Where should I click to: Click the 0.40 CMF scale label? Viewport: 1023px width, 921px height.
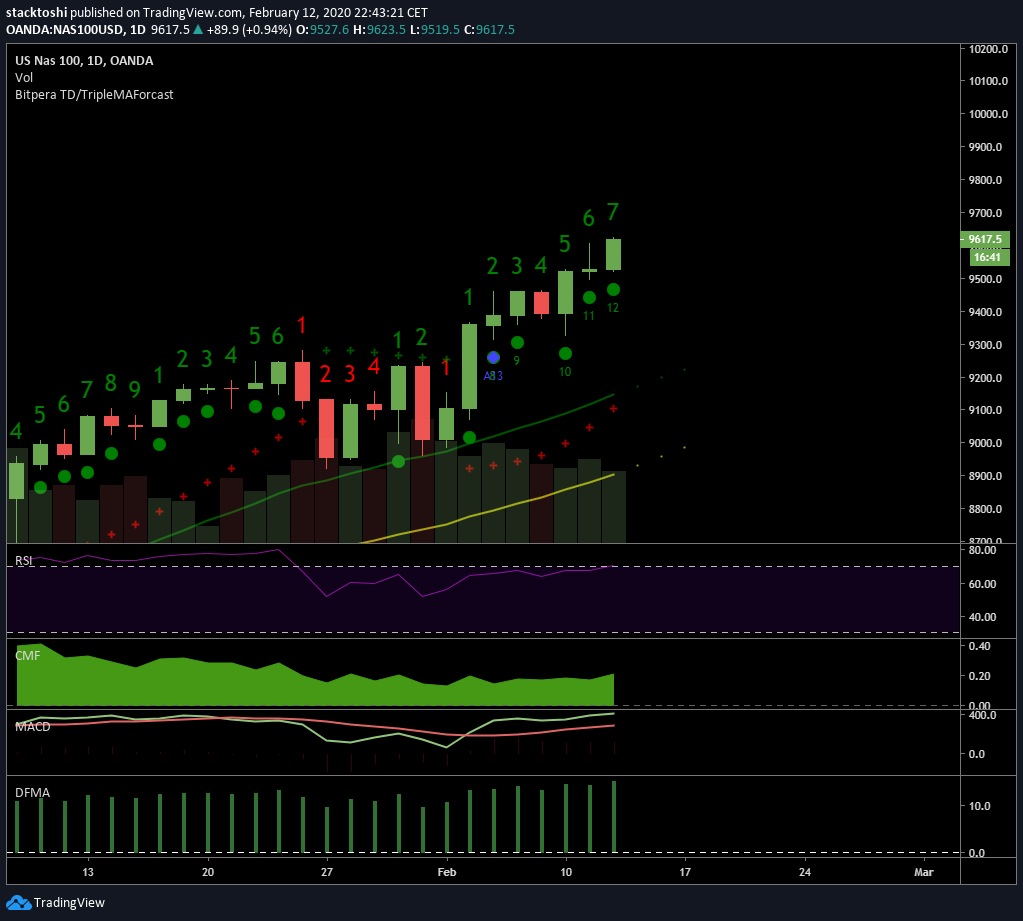(x=980, y=646)
